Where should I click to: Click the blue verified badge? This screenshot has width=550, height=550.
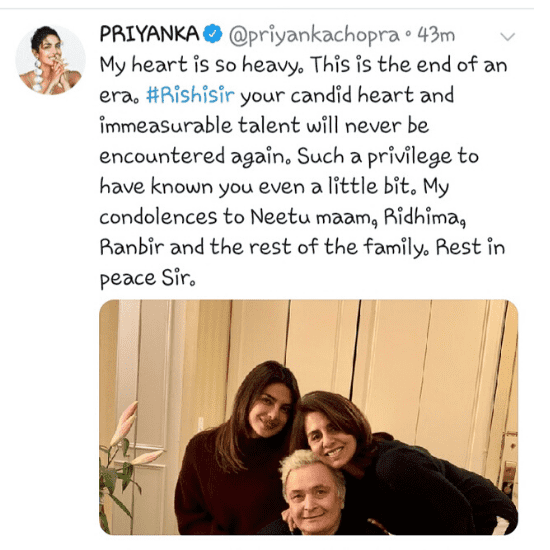213,34
